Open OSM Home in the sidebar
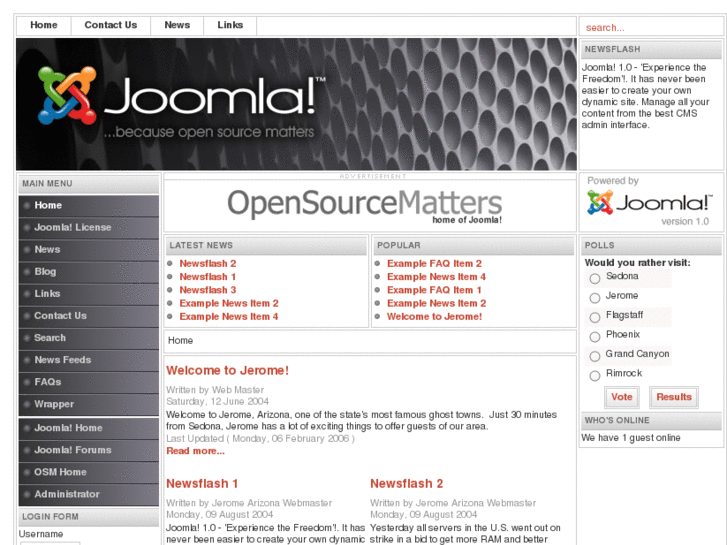The height and width of the screenshot is (545, 727). point(89,472)
